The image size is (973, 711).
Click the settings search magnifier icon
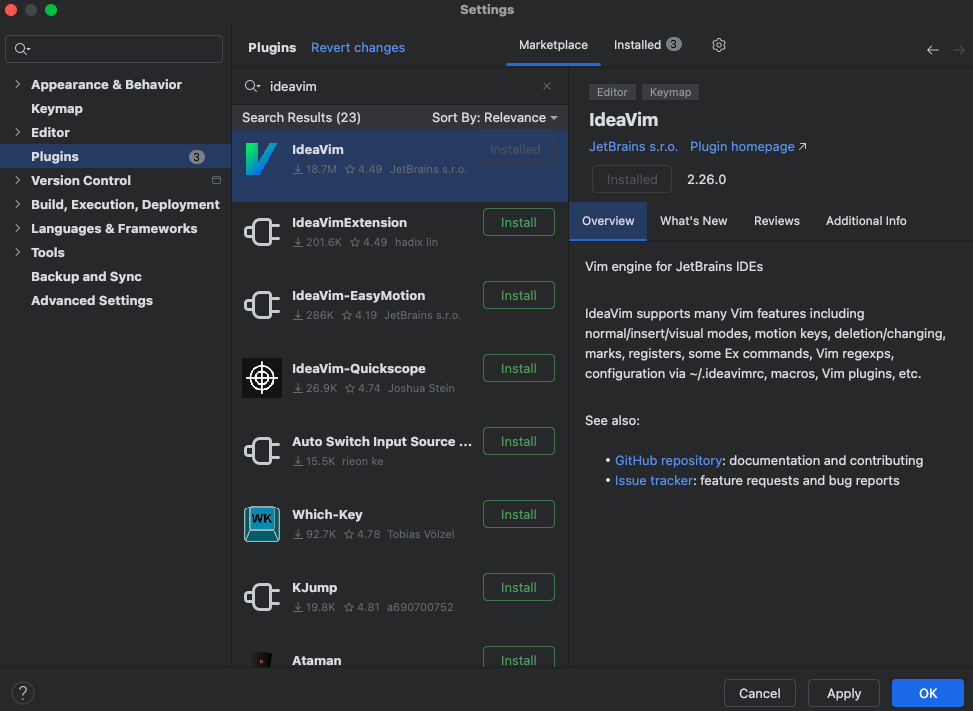pos(22,49)
